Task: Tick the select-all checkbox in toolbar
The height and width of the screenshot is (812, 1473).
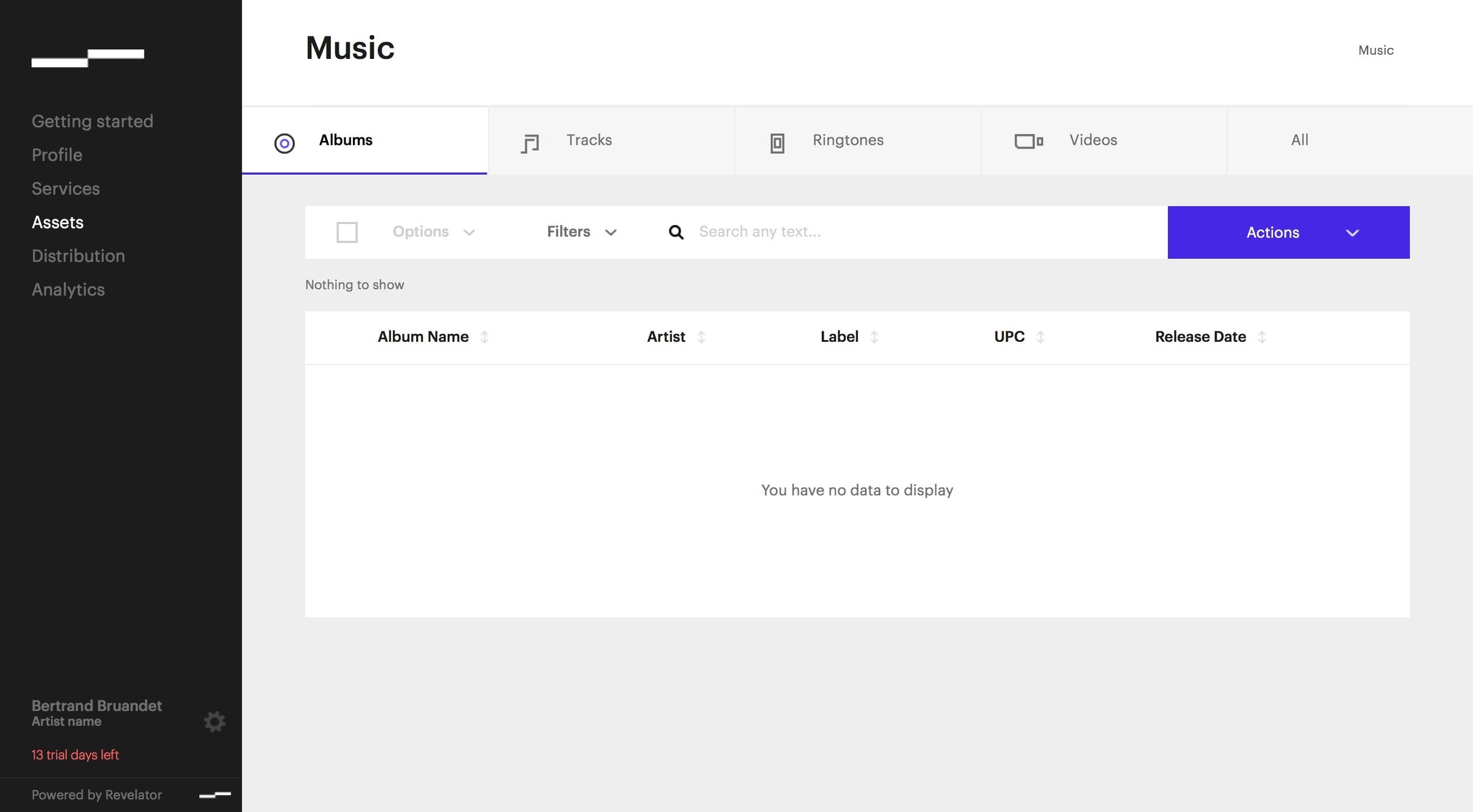Action: coord(347,232)
